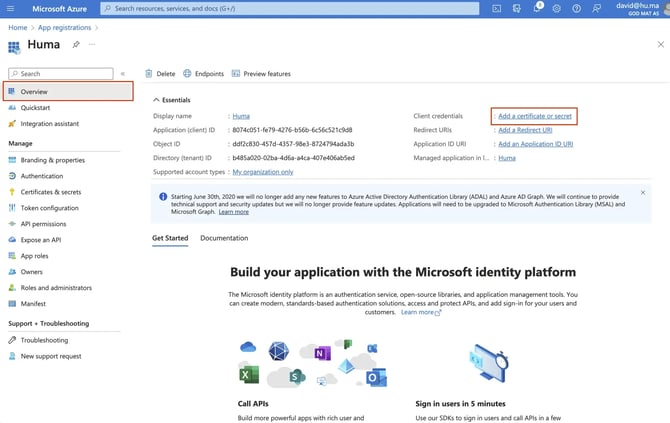The width and height of the screenshot is (670, 423).
Task: Click the Delete toolbar button
Action: click(x=160, y=73)
